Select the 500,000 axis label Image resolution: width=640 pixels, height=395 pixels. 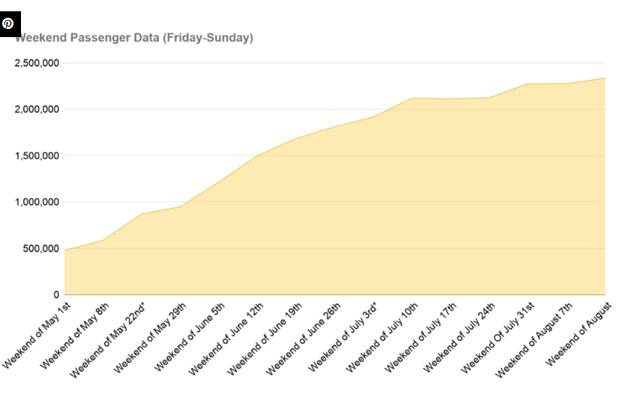click(x=41, y=249)
